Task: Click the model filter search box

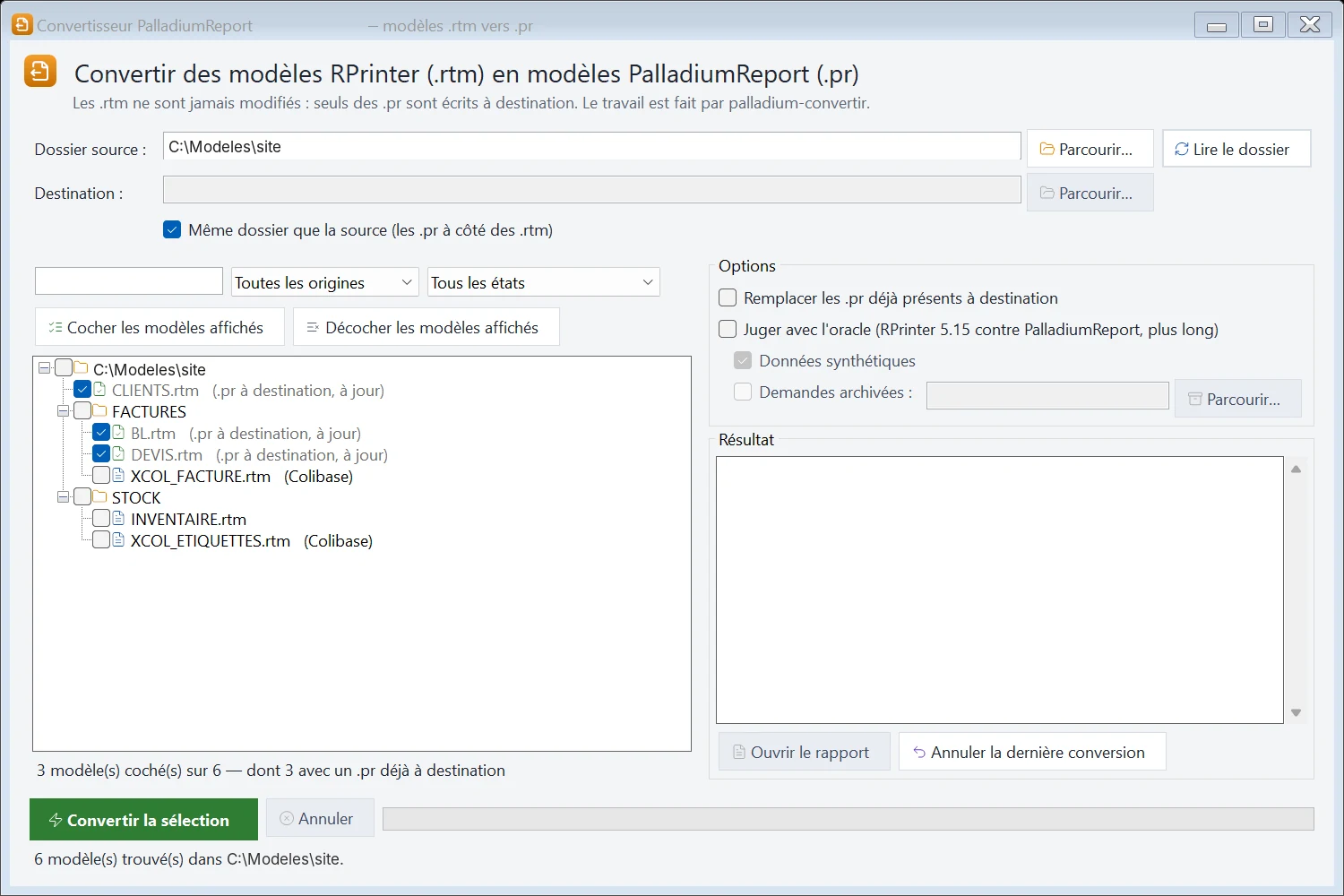Action: [129, 281]
